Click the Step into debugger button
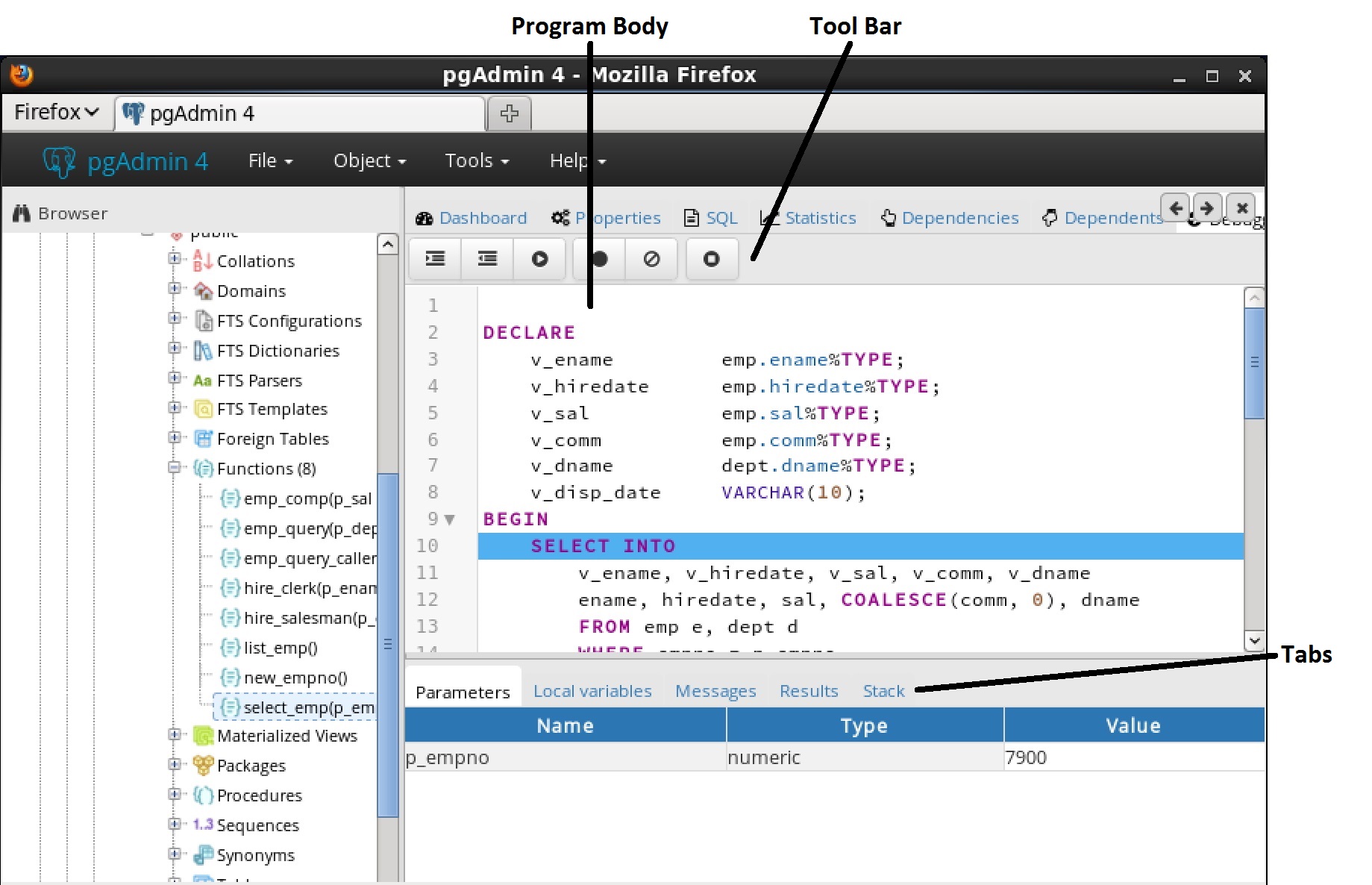 (435, 259)
